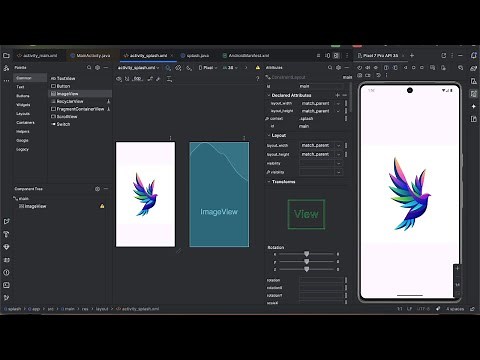480x360 pixels.
Task: Open the Logcat tool window icon
Action: tap(6, 260)
